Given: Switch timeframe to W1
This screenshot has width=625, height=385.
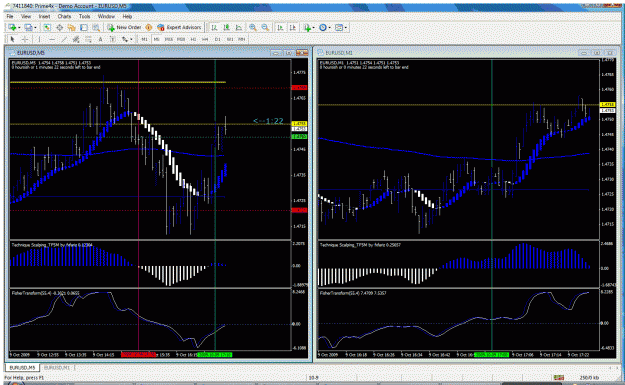Looking at the screenshot, I should 230,39.
